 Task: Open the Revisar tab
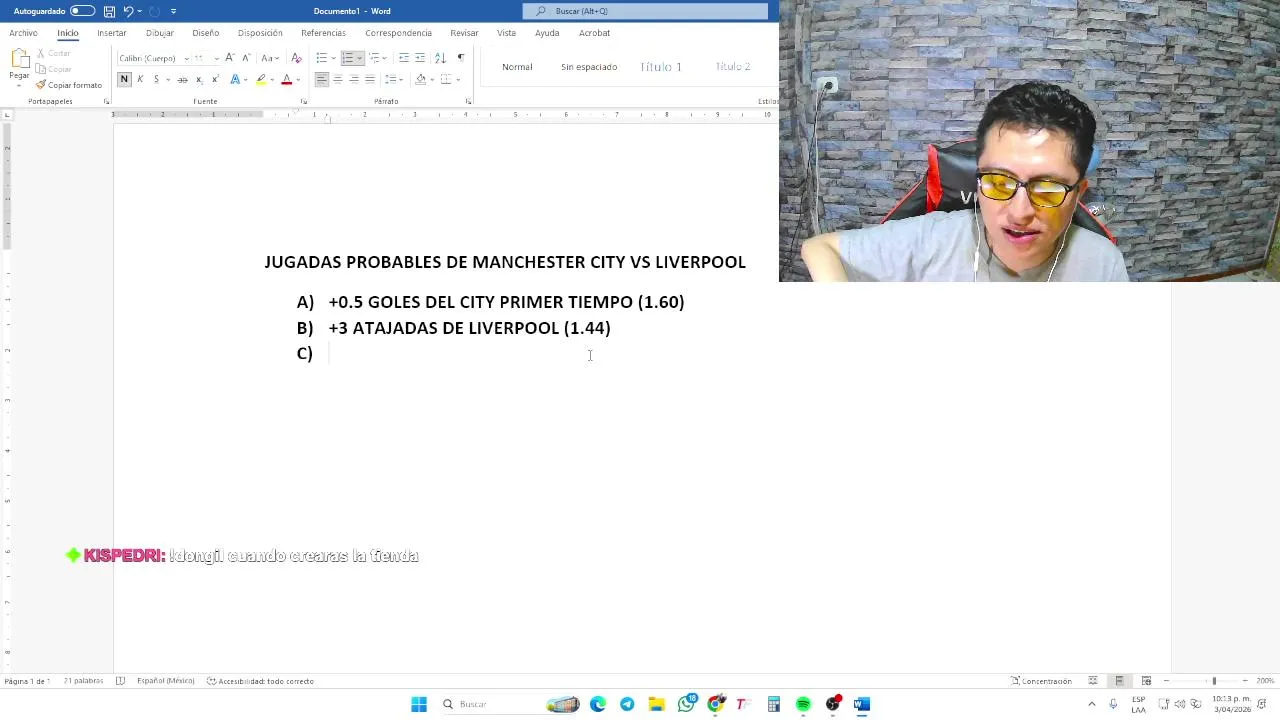(x=464, y=33)
